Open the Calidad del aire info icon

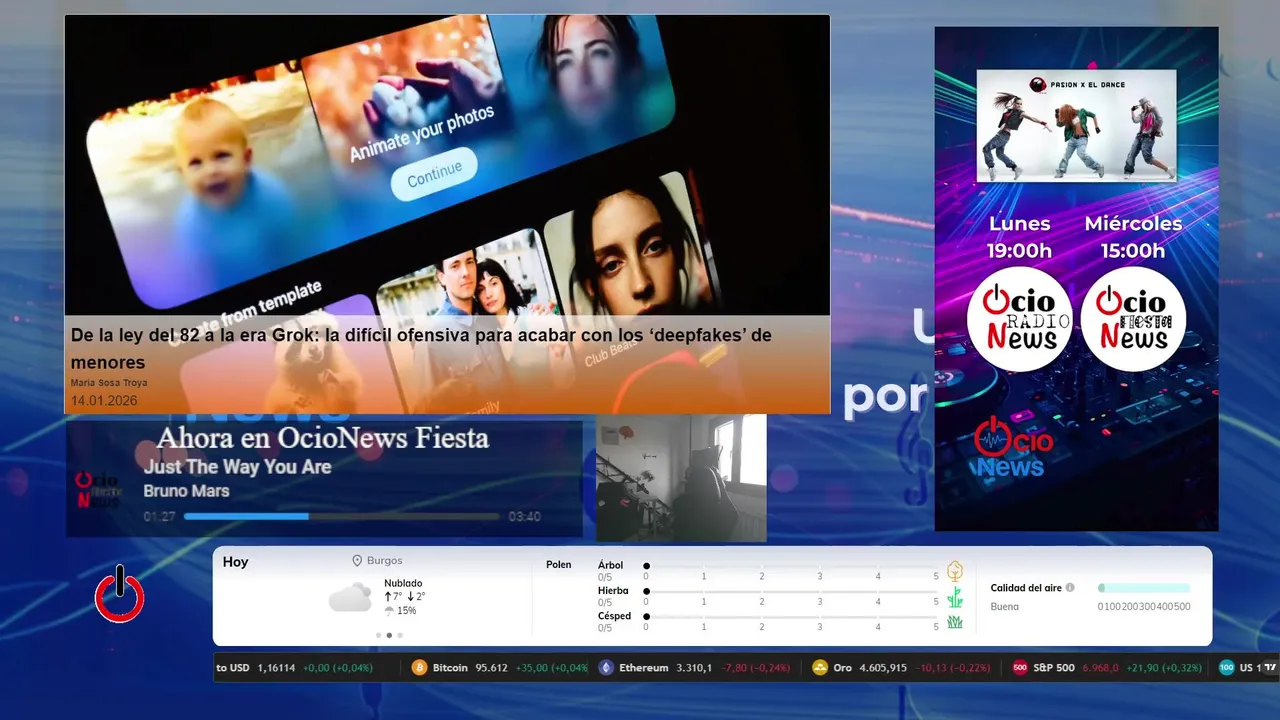1070,588
